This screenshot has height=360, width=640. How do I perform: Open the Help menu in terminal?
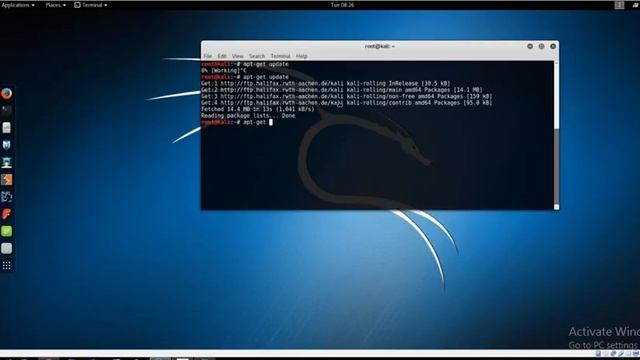coord(301,56)
